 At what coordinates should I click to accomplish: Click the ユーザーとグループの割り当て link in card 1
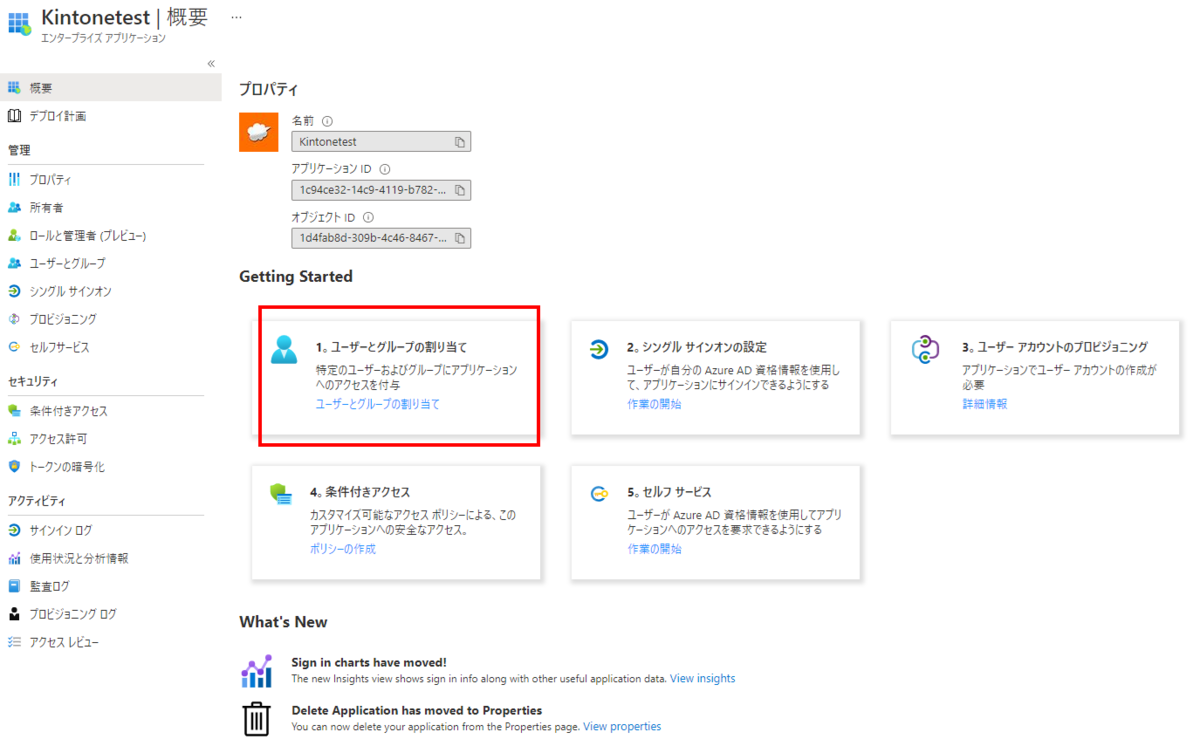click(377, 404)
